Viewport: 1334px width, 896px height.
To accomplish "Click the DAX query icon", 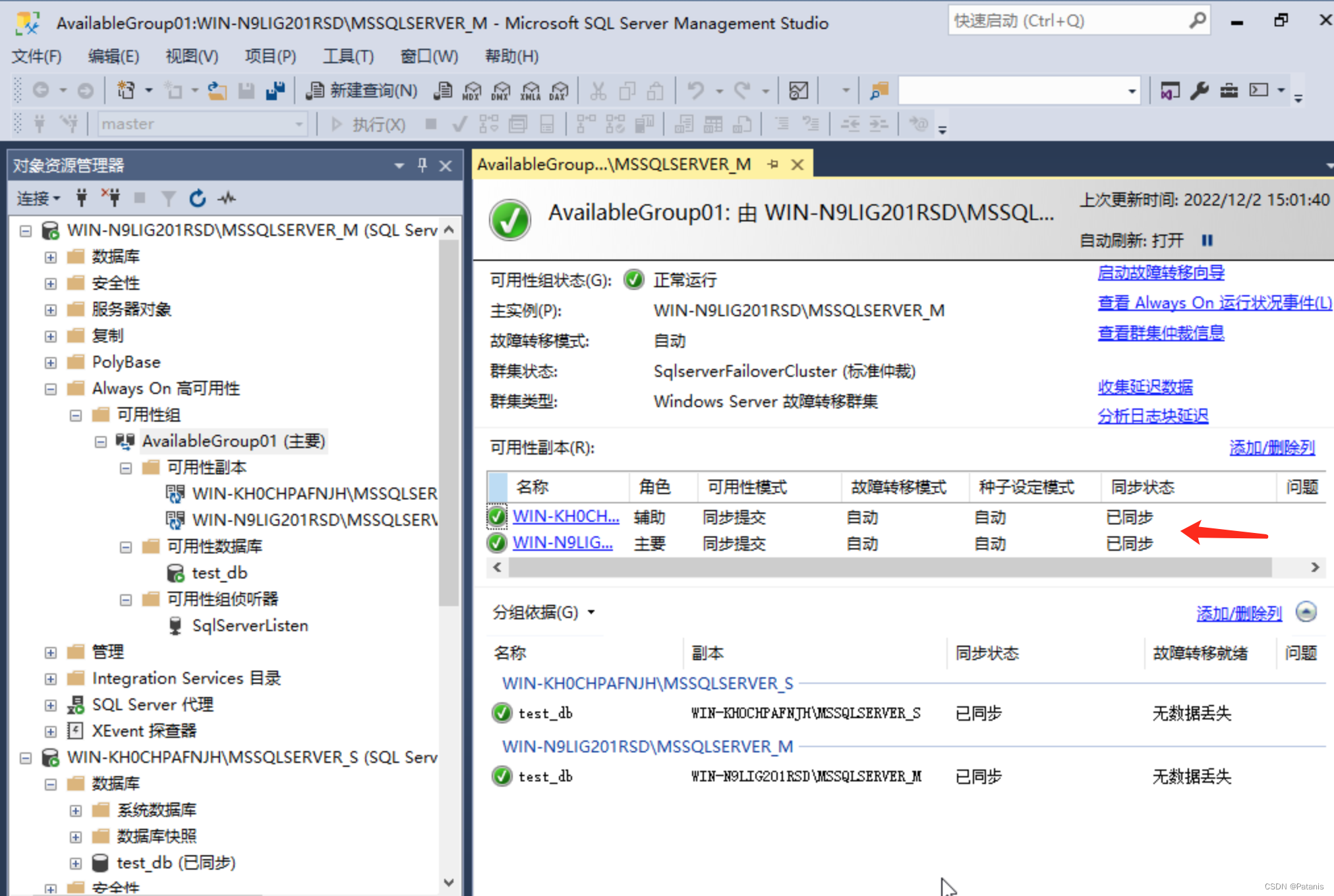I will (559, 90).
